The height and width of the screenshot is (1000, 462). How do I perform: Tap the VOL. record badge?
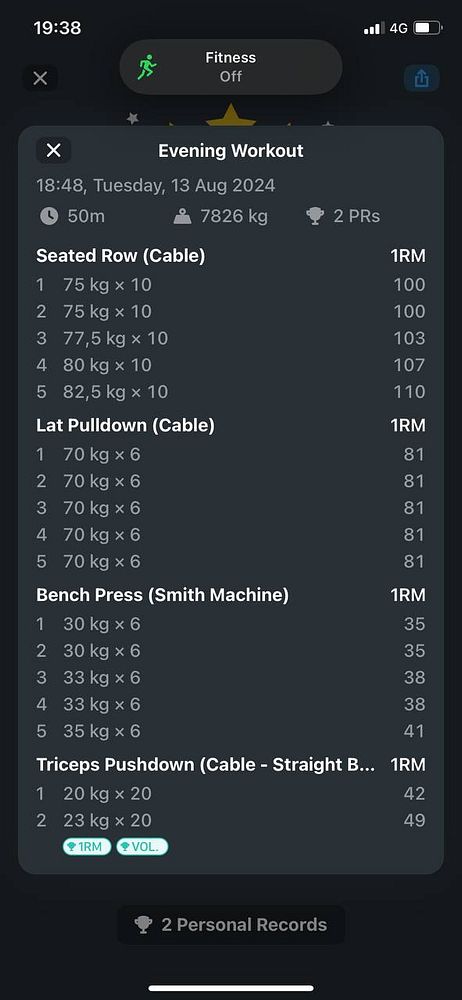pyautogui.click(x=142, y=847)
